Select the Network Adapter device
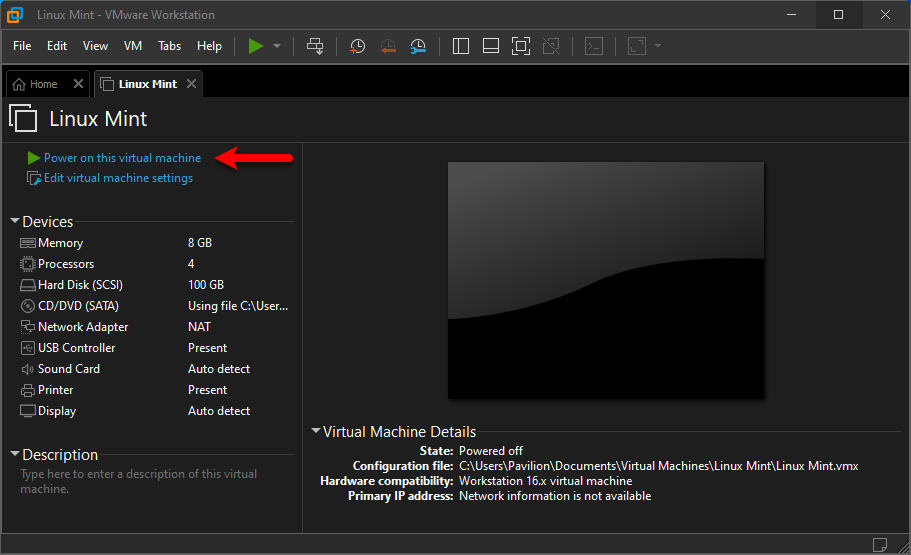The image size is (911, 555). [156, 327]
